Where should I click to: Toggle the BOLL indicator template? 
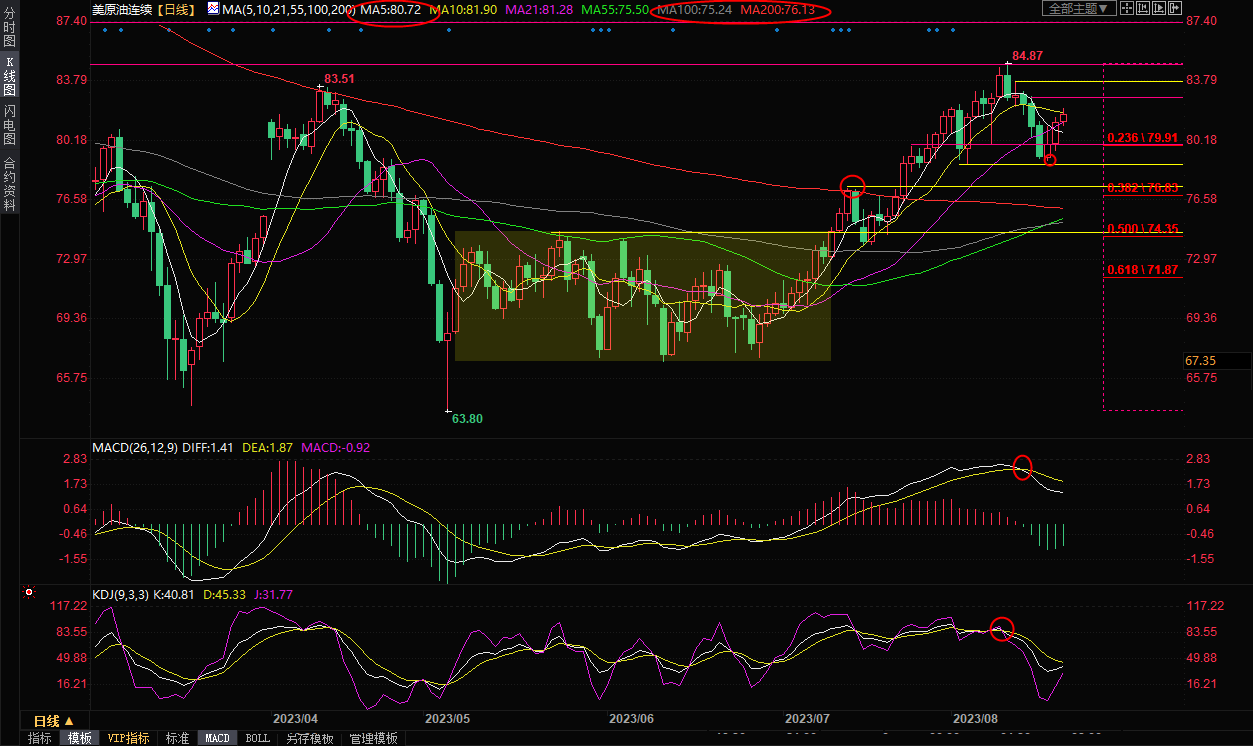(257, 738)
